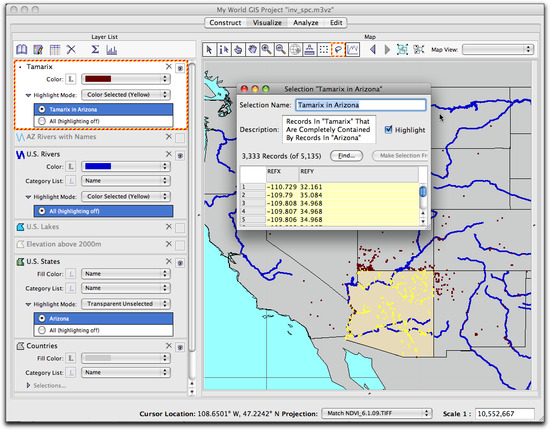Click the Countries Fill Color L button
550x430 pixels.
(71, 358)
